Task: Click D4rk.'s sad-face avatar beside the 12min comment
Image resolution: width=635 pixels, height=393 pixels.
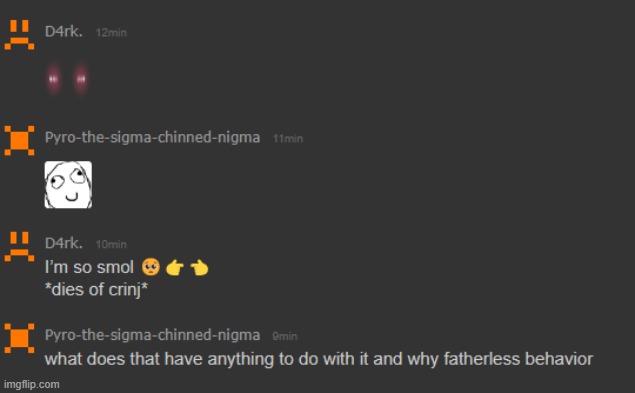Action: pos(19,35)
